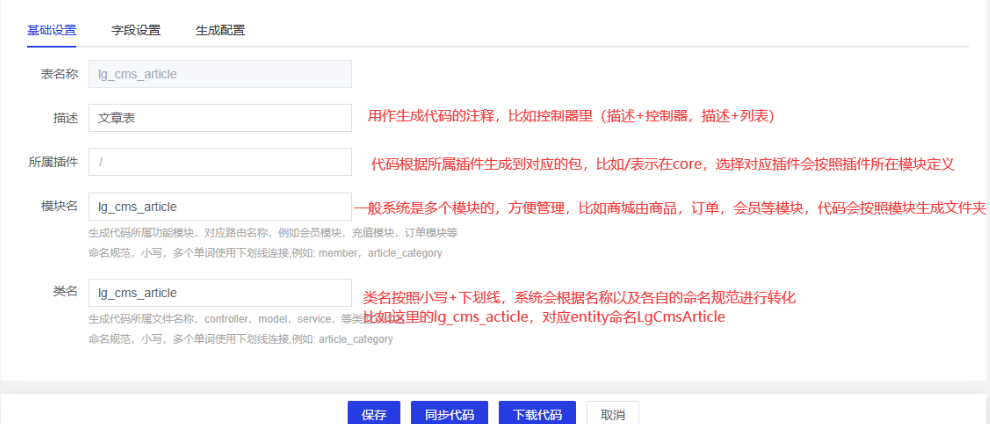Go to the 生成配置 tab
The width and height of the screenshot is (990, 424).
tap(220, 30)
